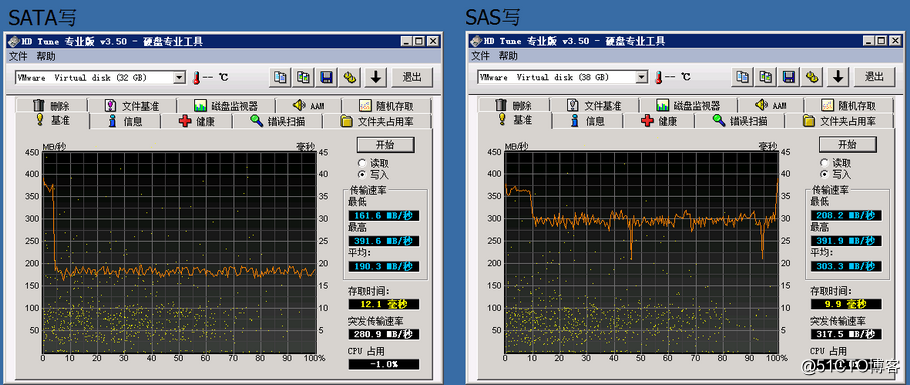Switch to 错误扫描 tab in SATA window
Image resolution: width=910 pixels, height=385 pixels.
[x=277, y=121]
